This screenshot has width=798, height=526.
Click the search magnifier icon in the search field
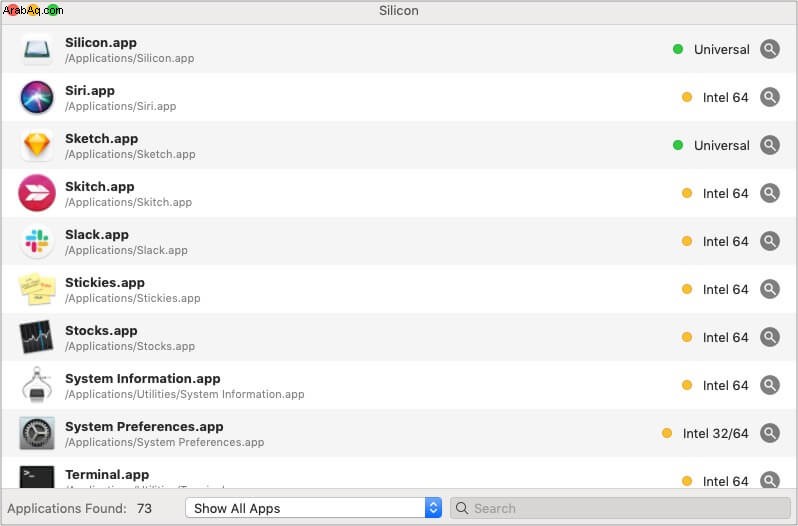(x=462, y=508)
